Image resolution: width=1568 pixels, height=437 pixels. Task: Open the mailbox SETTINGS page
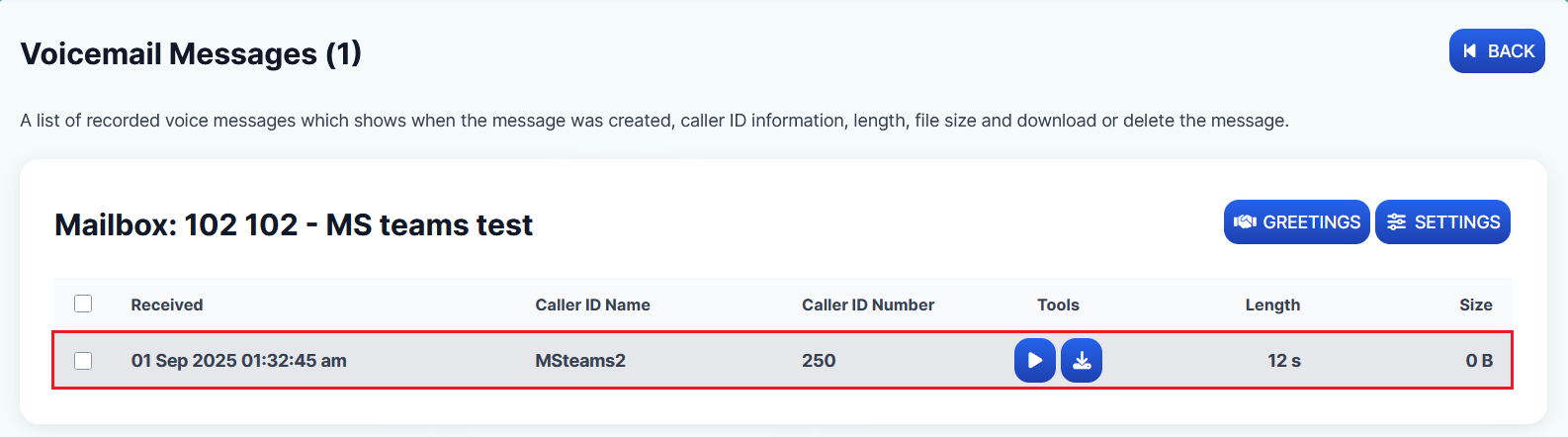click(x=1442, y=222)
